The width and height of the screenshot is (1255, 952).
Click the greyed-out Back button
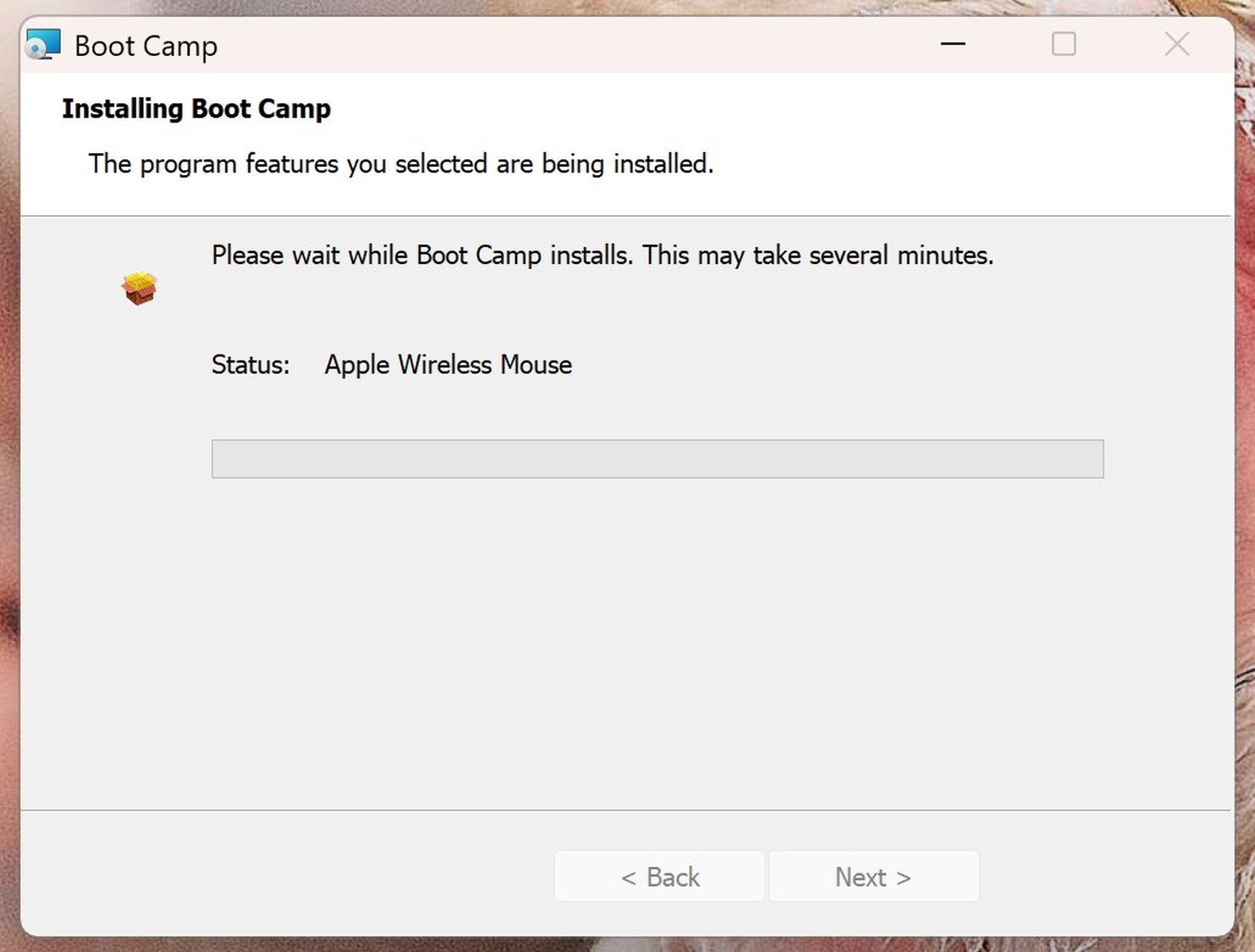659,877
